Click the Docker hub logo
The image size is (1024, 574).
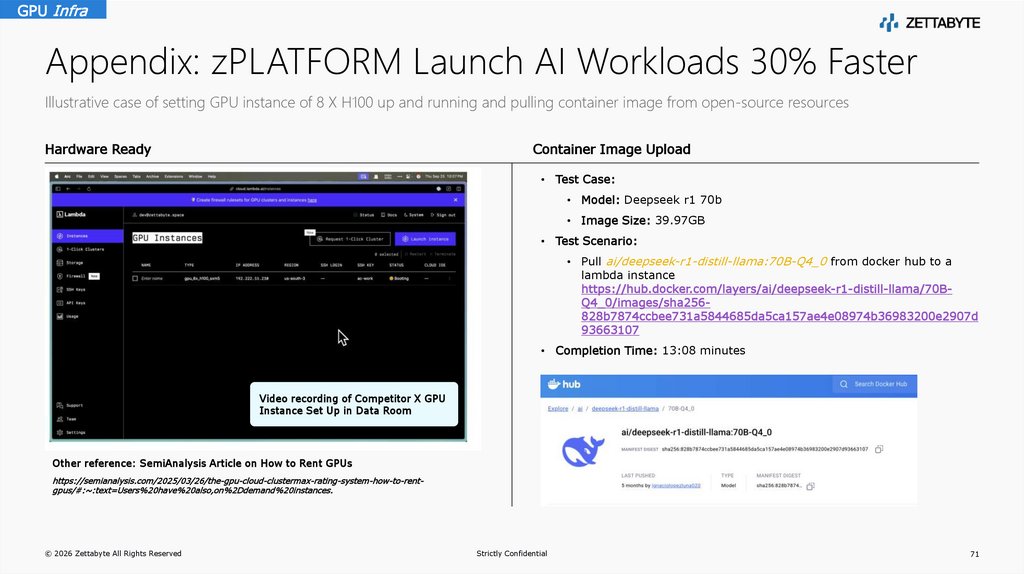tap(564, 385)
